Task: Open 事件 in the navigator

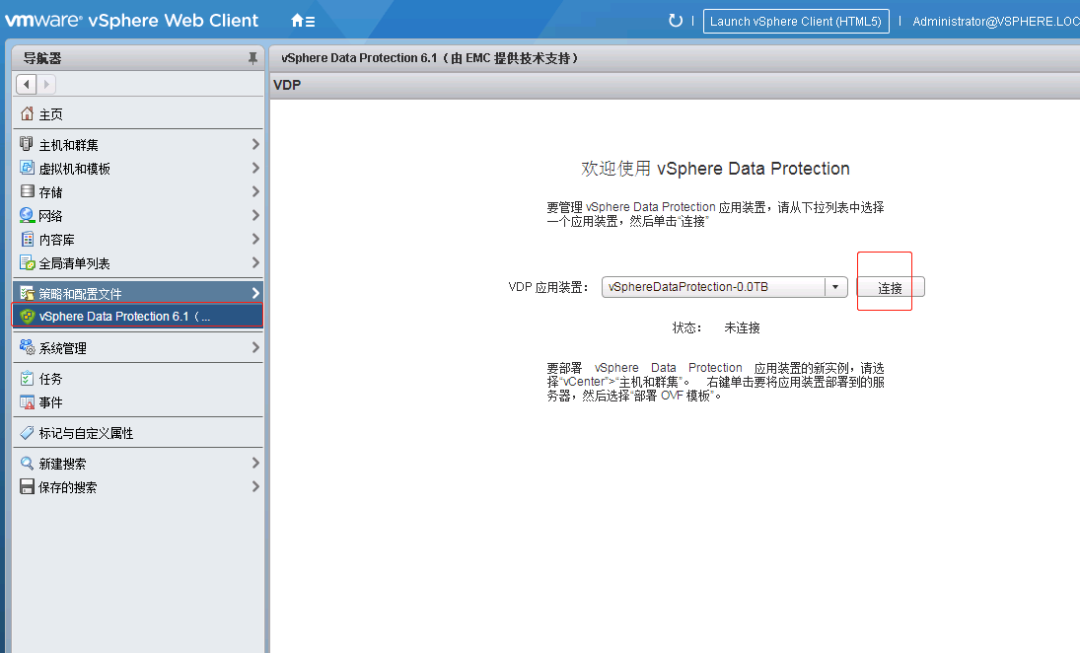Action: (x=138, y=402)
